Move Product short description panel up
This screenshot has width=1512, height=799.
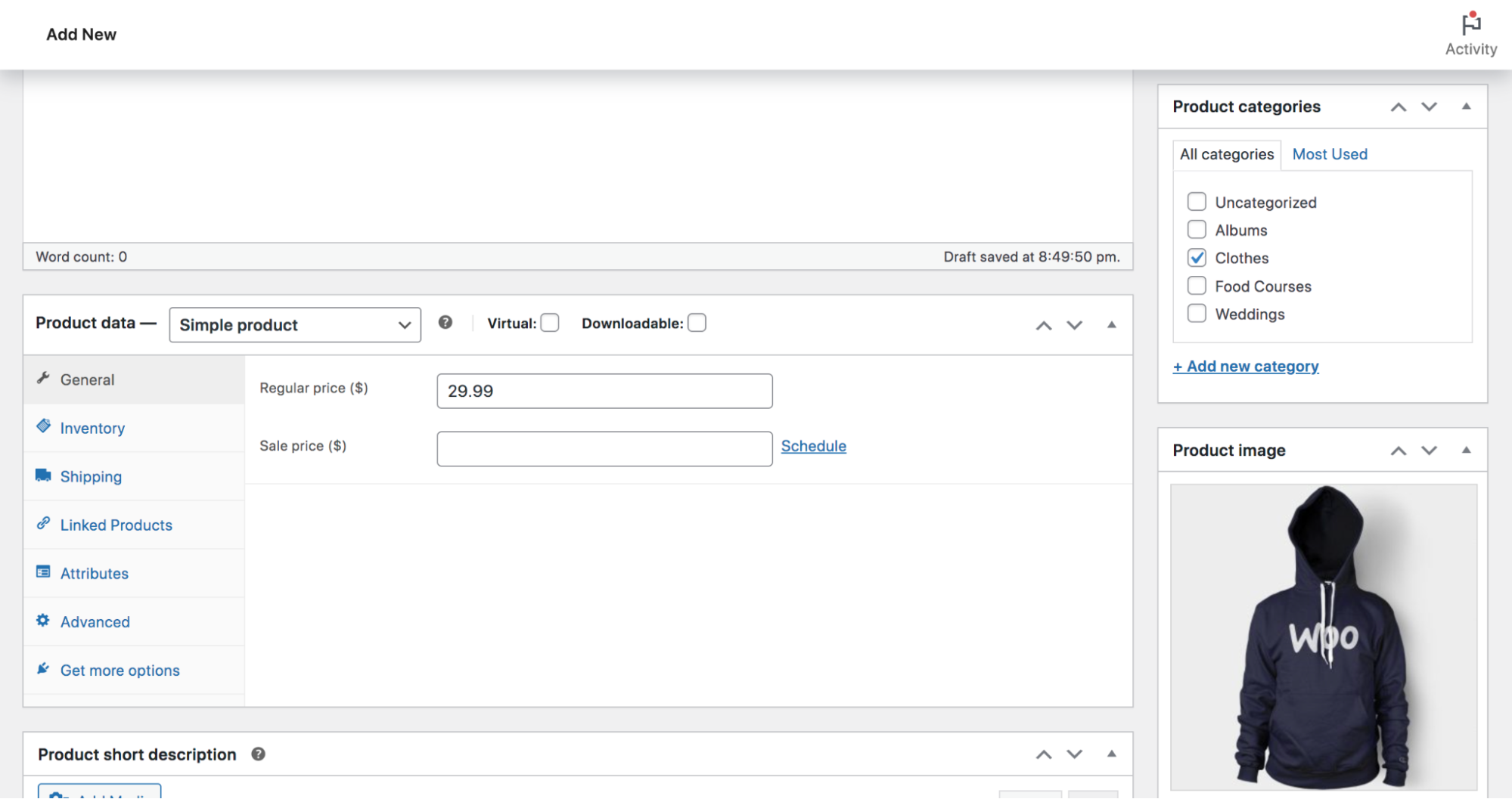click(x=1044, y=754)
